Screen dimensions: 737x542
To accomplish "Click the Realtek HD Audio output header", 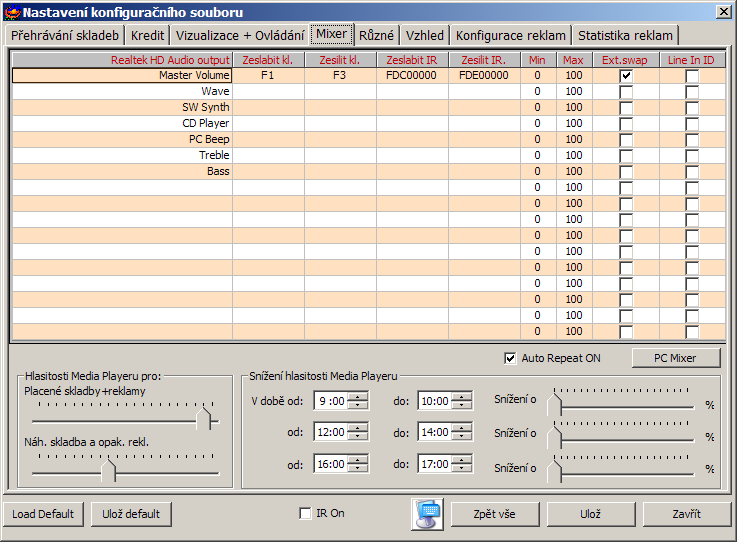I will coord(122,60).
